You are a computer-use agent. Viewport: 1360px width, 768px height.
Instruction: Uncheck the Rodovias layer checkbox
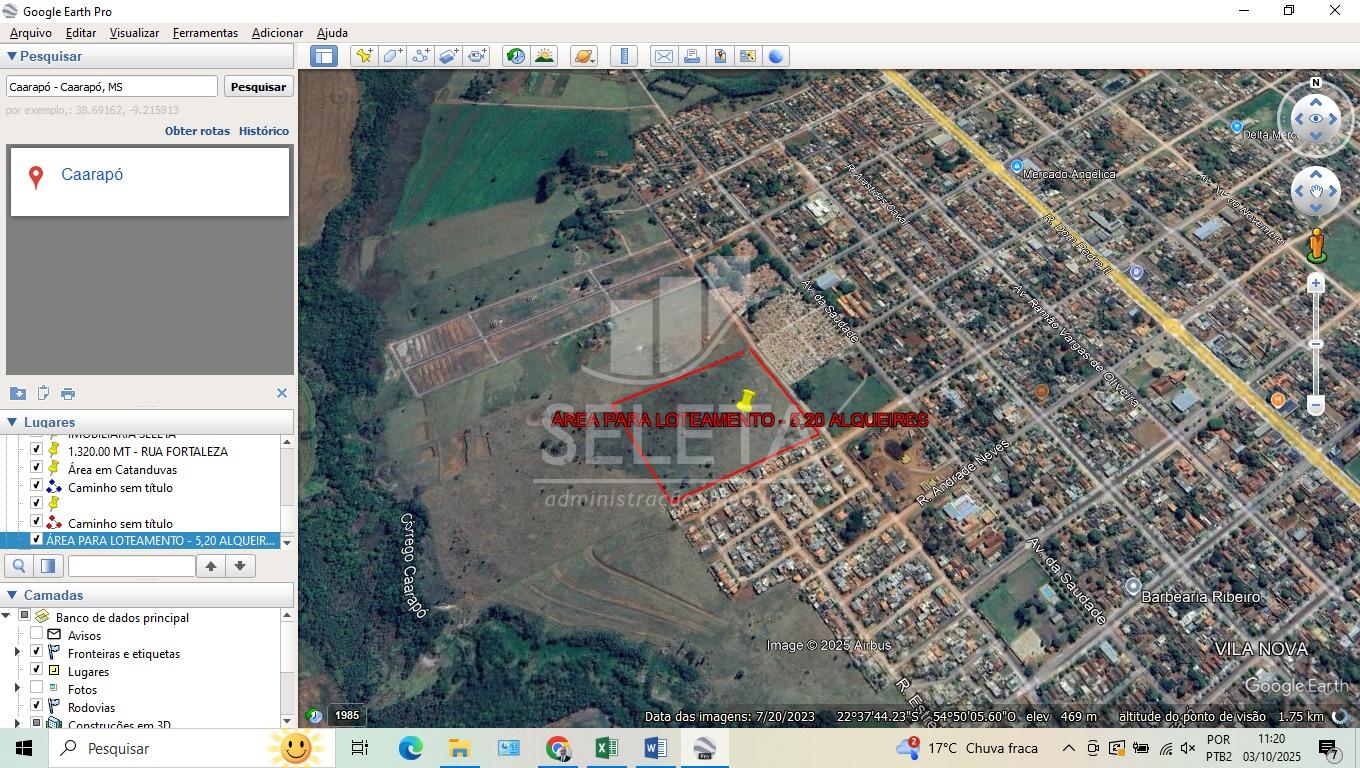point(37,706)
